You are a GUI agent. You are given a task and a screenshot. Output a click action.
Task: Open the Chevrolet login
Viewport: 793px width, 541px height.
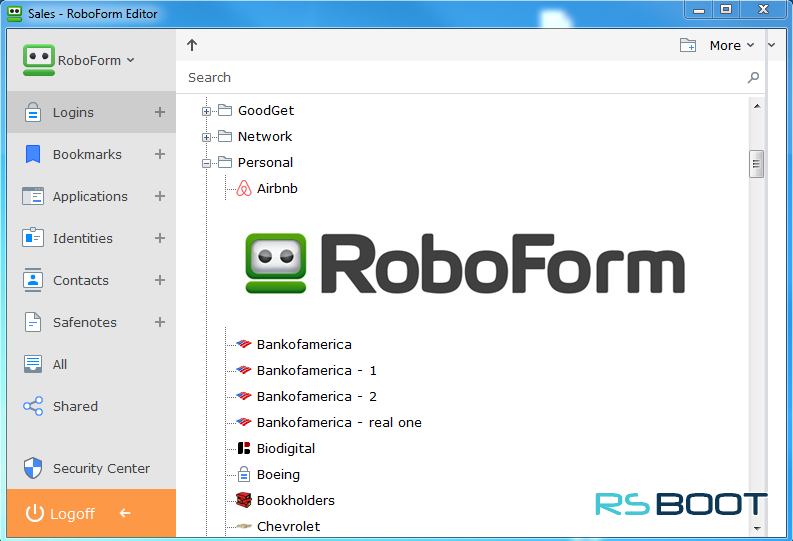click(288, 526)
